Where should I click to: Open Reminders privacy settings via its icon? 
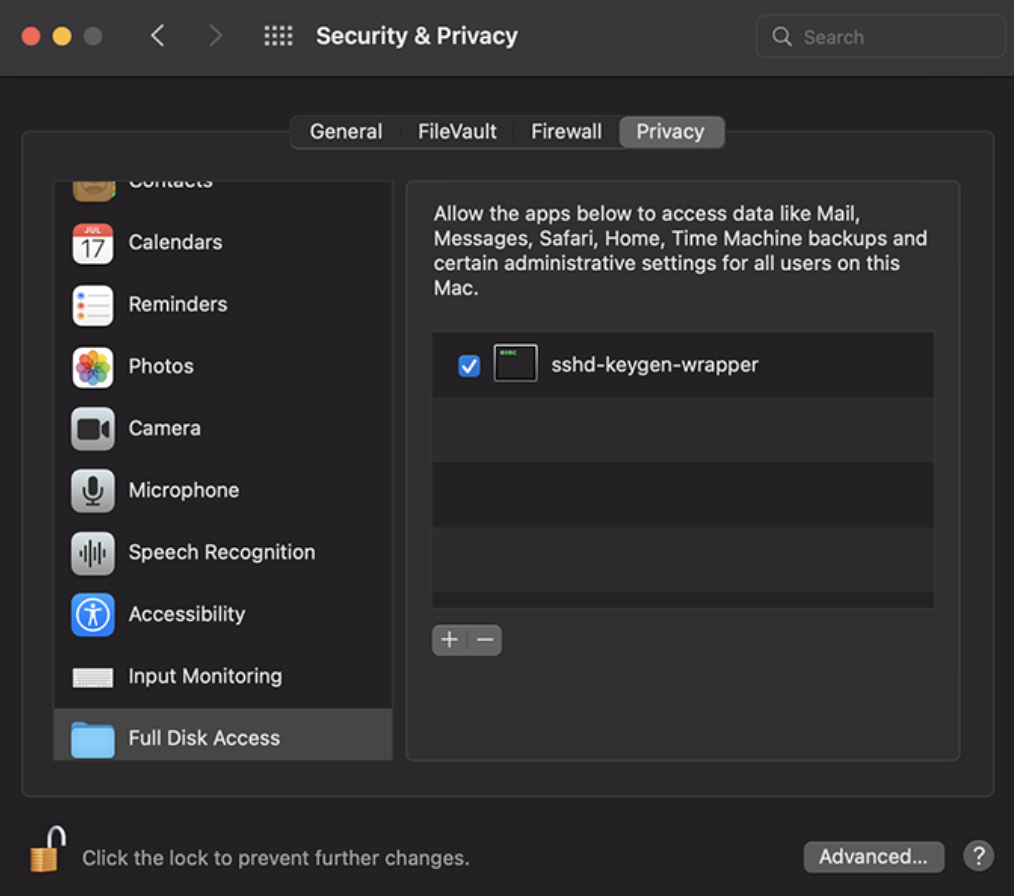point(91,304)
